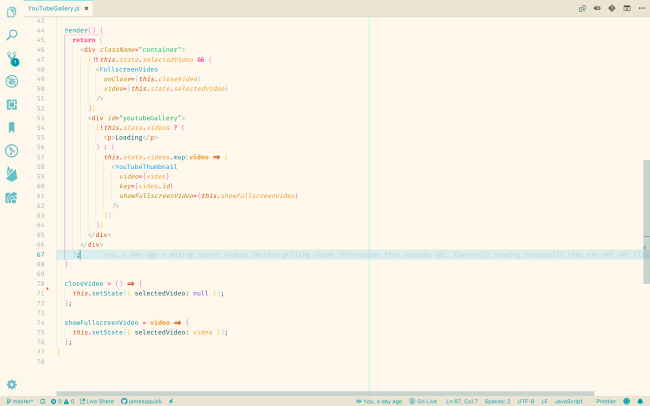Open the Bookmarks panel in activity bar
Image resolution: width=650 pixels, height=406 pixels.
[12, 127]
